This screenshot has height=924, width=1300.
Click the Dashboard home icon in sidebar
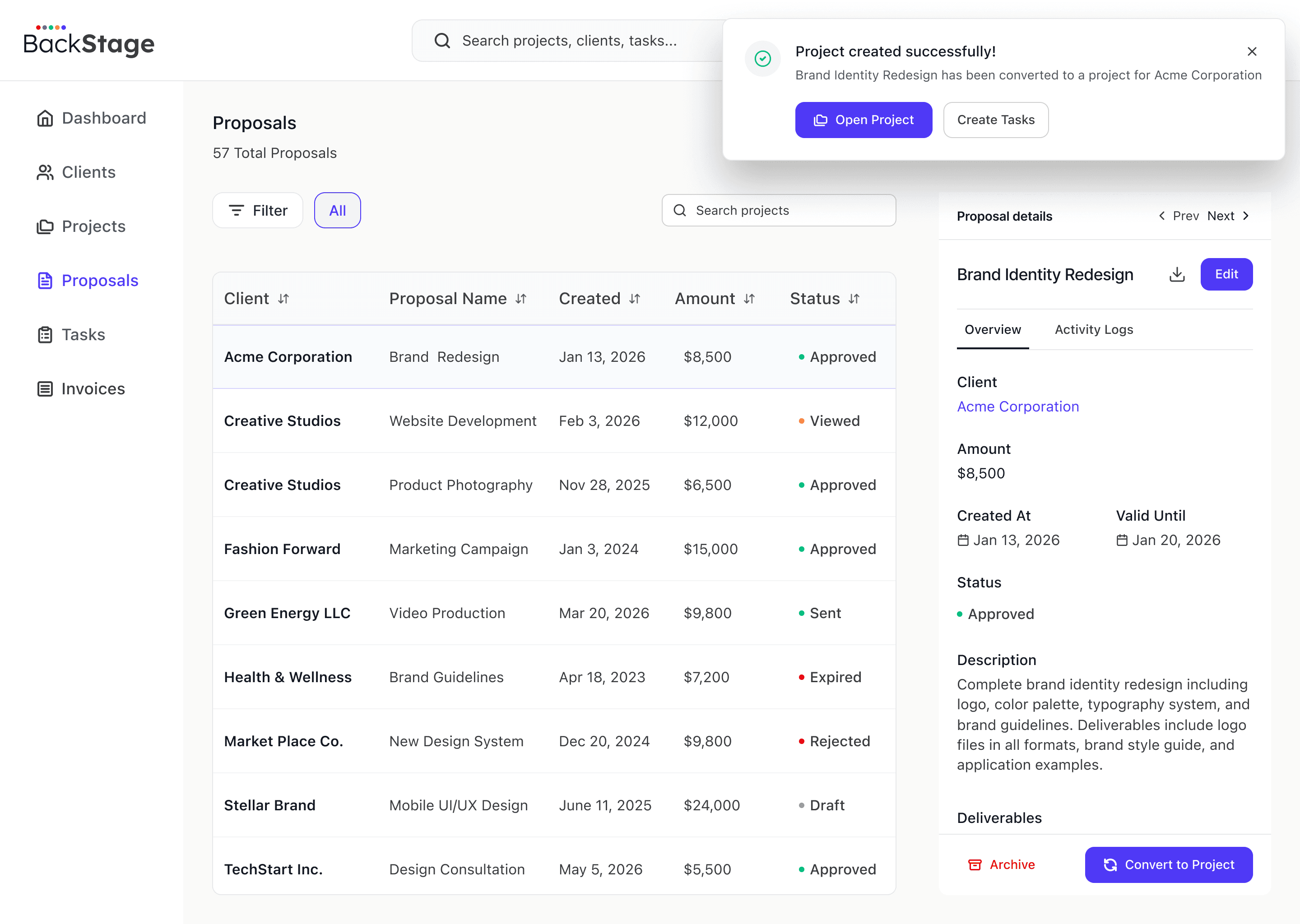(45, 118)
